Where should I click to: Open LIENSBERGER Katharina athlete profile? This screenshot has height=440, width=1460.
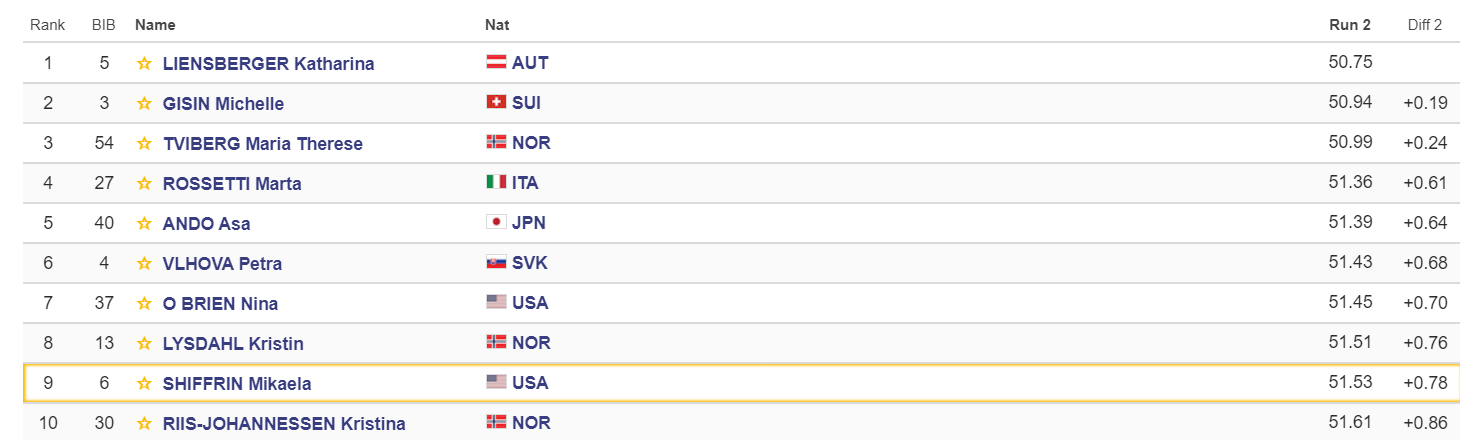tap(268, 64)
